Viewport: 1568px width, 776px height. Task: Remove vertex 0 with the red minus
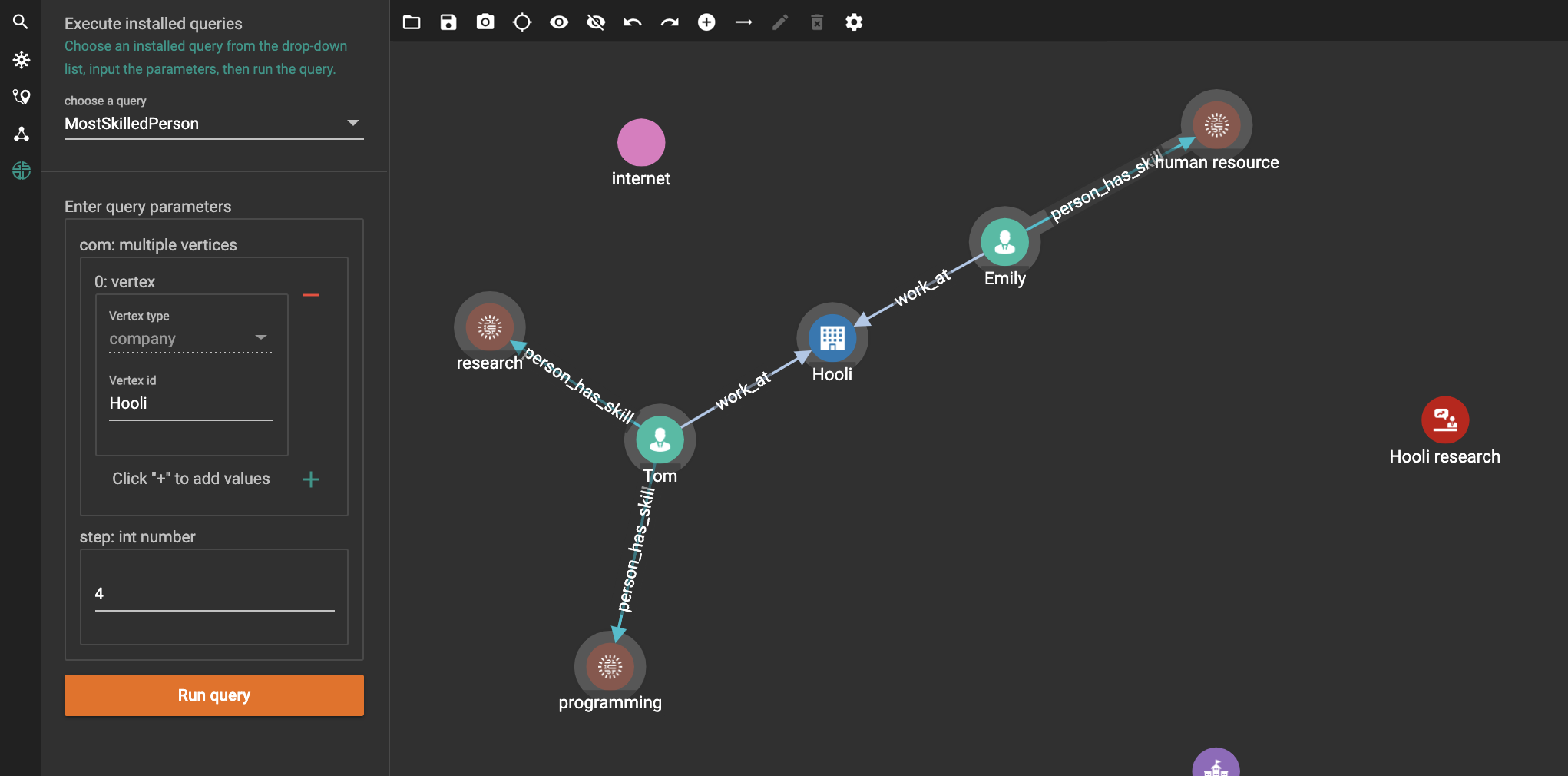[311, 295]
